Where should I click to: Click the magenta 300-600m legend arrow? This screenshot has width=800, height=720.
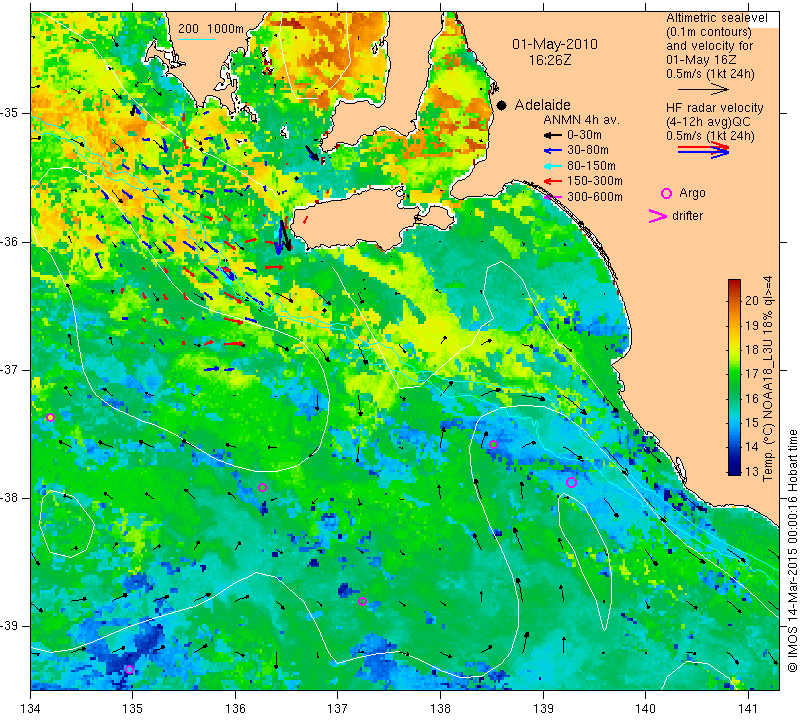[553, 197]
